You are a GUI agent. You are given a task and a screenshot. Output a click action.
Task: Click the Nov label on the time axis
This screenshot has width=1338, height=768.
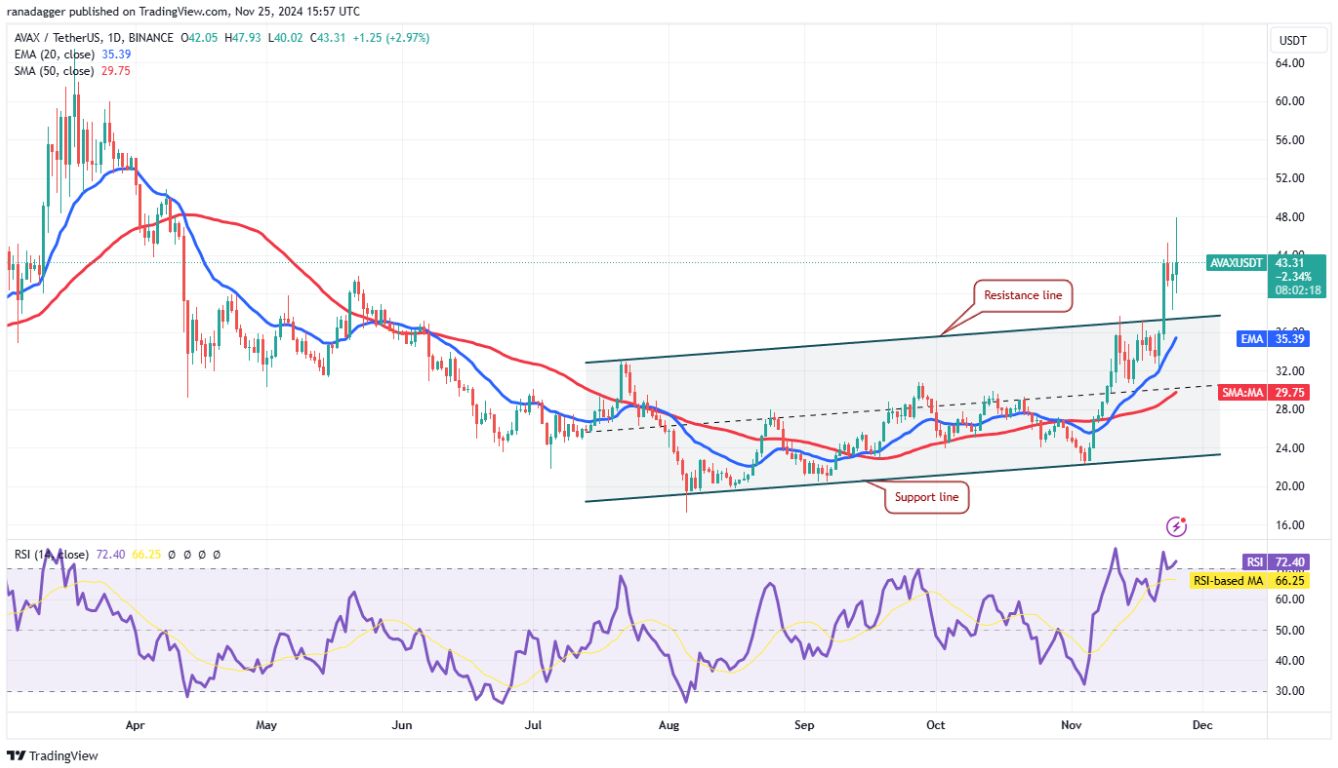1070,724
